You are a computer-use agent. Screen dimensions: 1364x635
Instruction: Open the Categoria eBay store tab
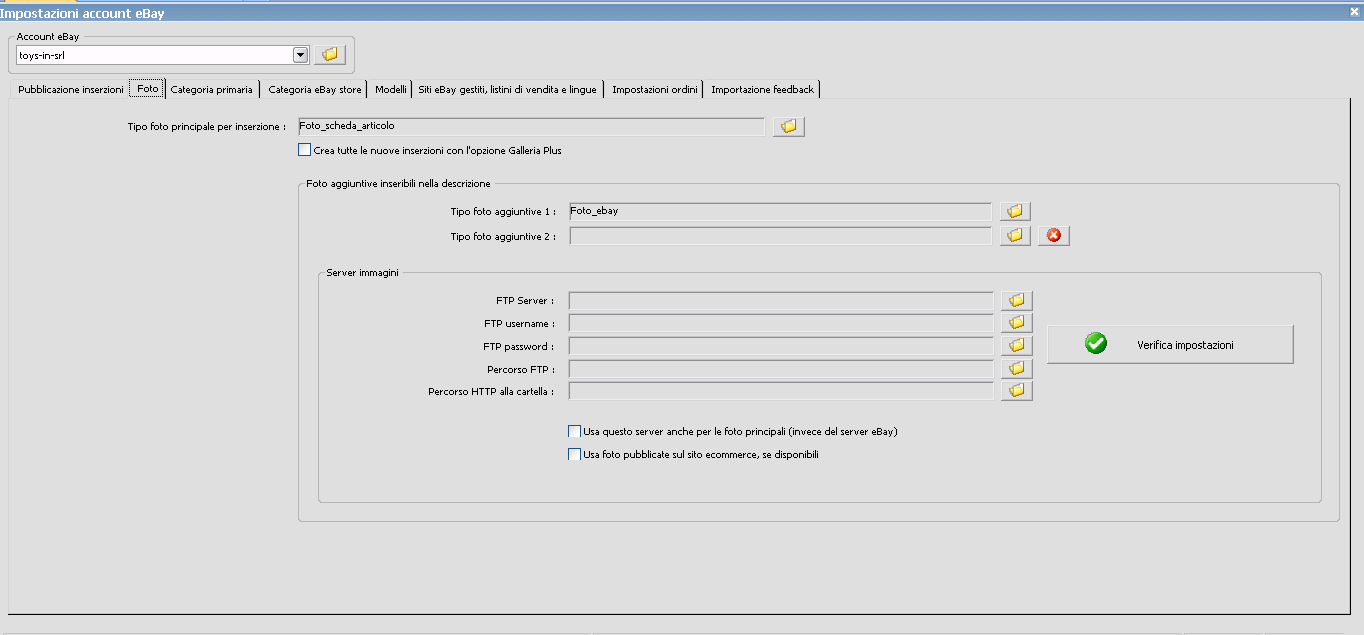pos(315,89)
